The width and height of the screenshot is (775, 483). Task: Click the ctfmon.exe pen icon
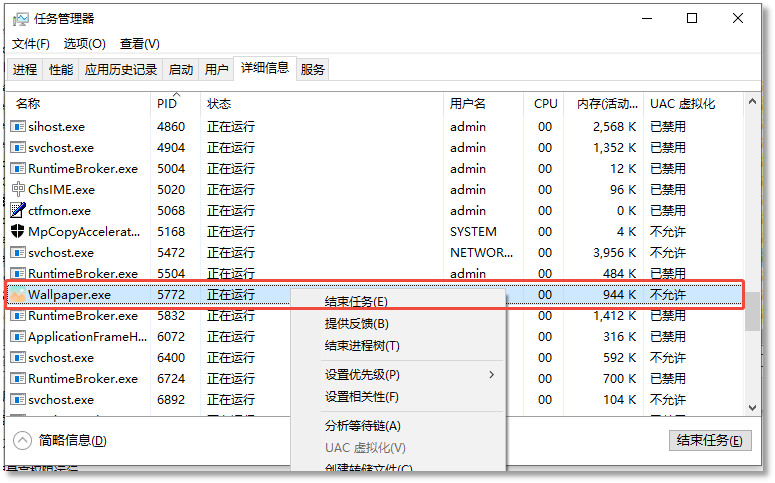tap(18, 210)
